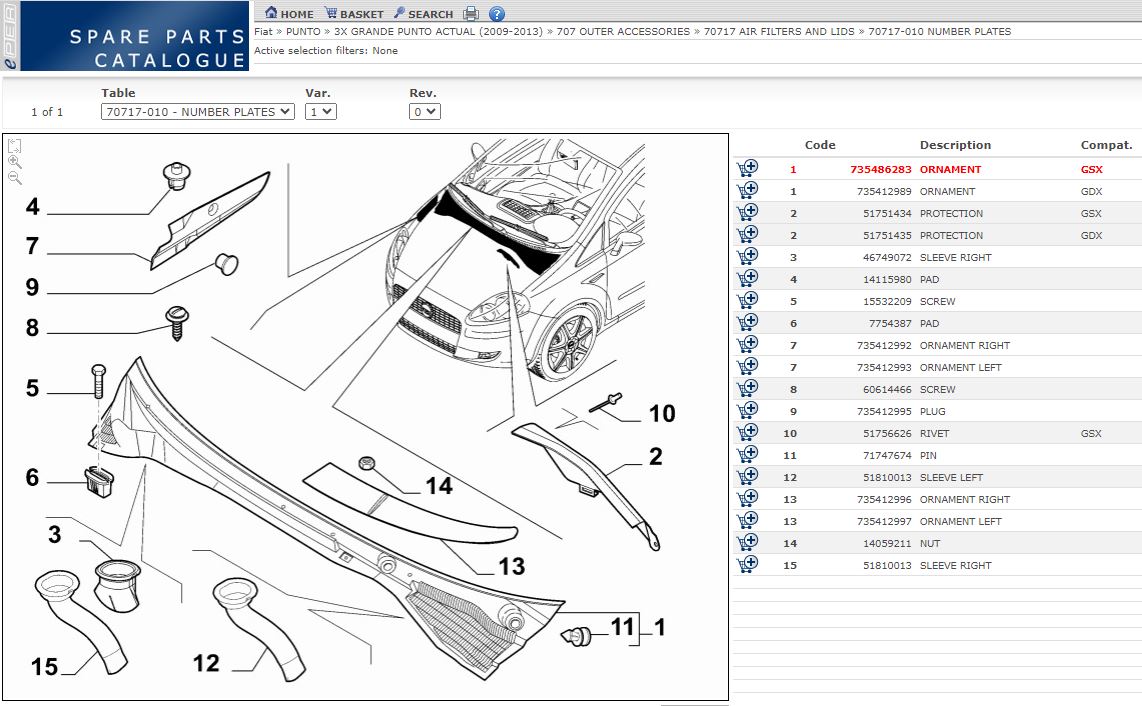Select part code 14059211
Screen dimensions: 1142x706
pyautogui.click(x=887, y=543)
